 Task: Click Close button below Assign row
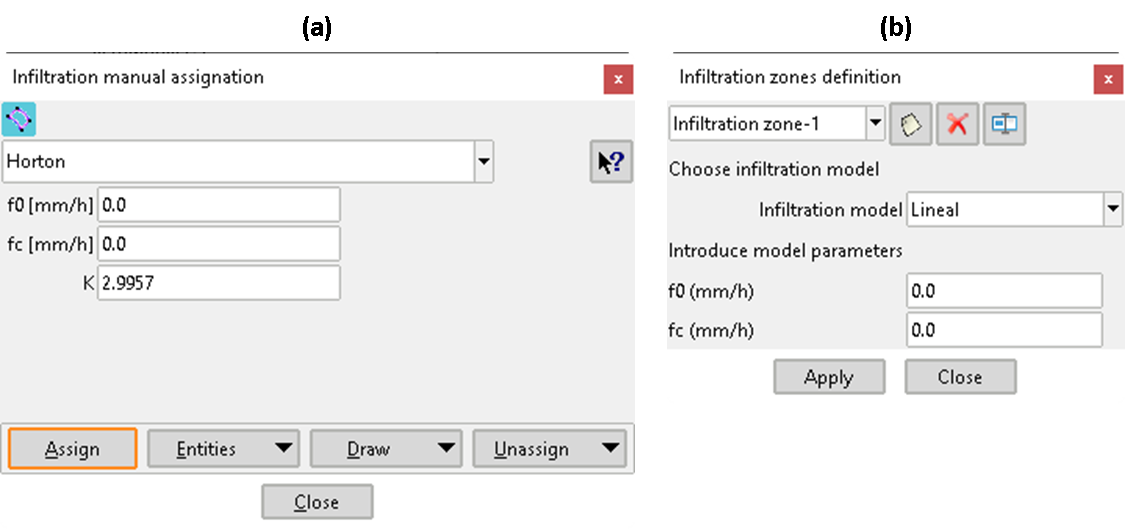(317, 502)
